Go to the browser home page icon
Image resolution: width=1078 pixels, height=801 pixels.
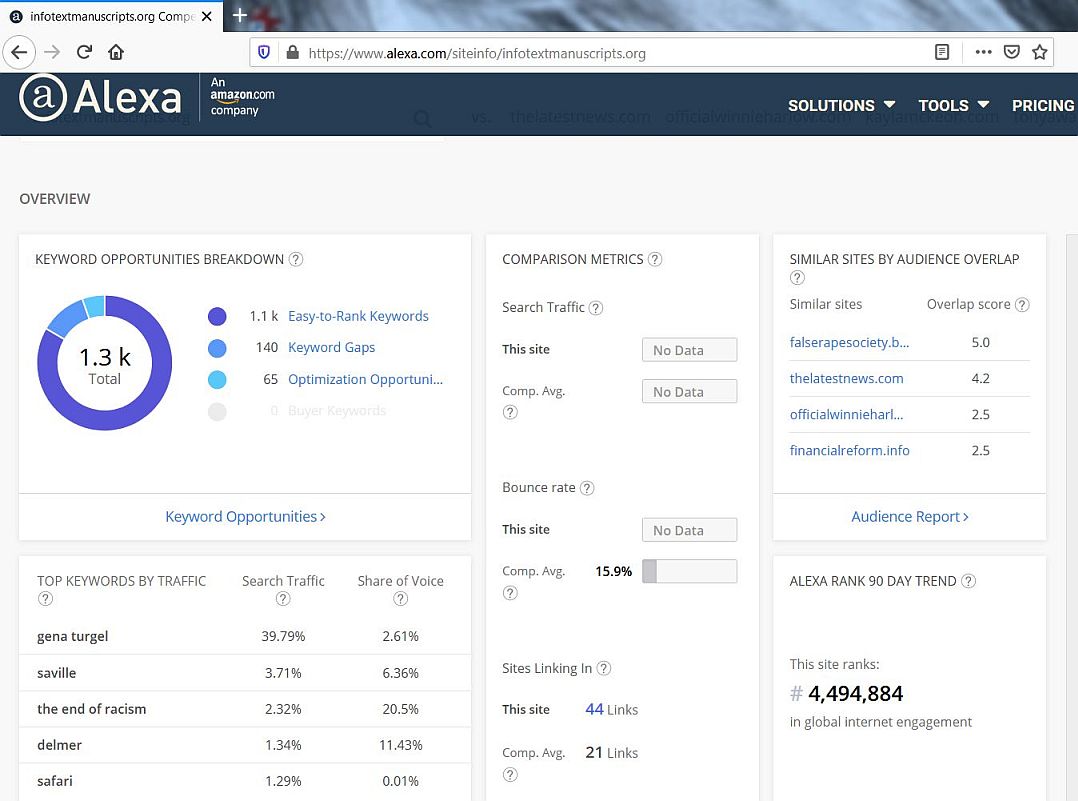coord(116,52)
